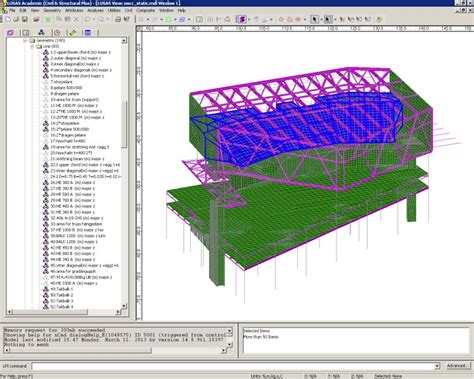The height and width of the screenshot is (379, 474).
Task: Select the '8 pelare 500x500' tree entry
Action: coord(66,88)
